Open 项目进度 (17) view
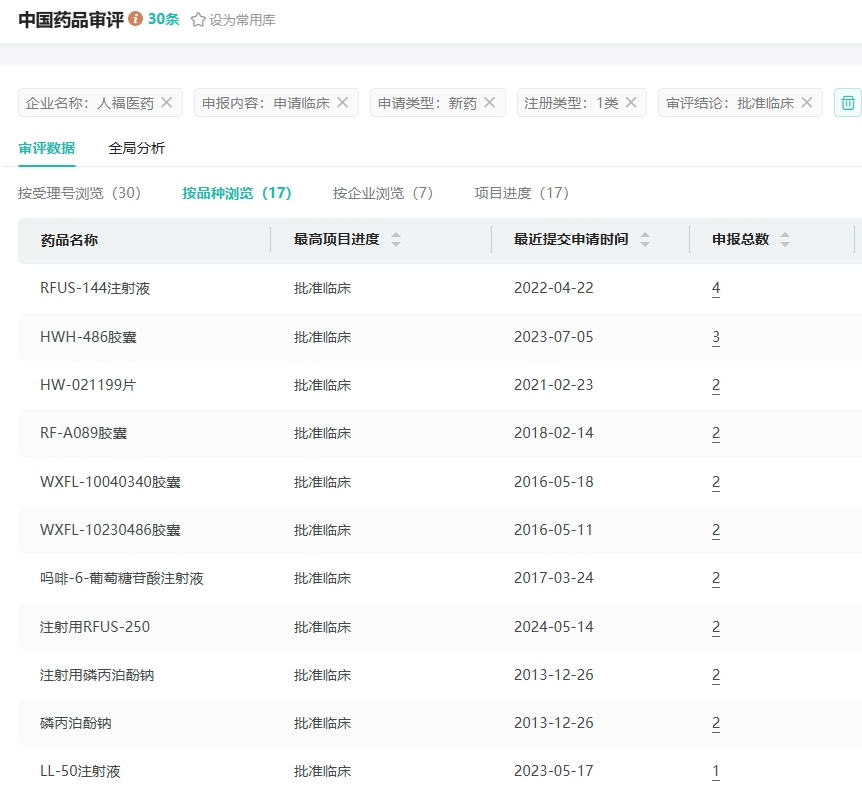The height and width of the screenshot is (796, 862). point(521,193)
